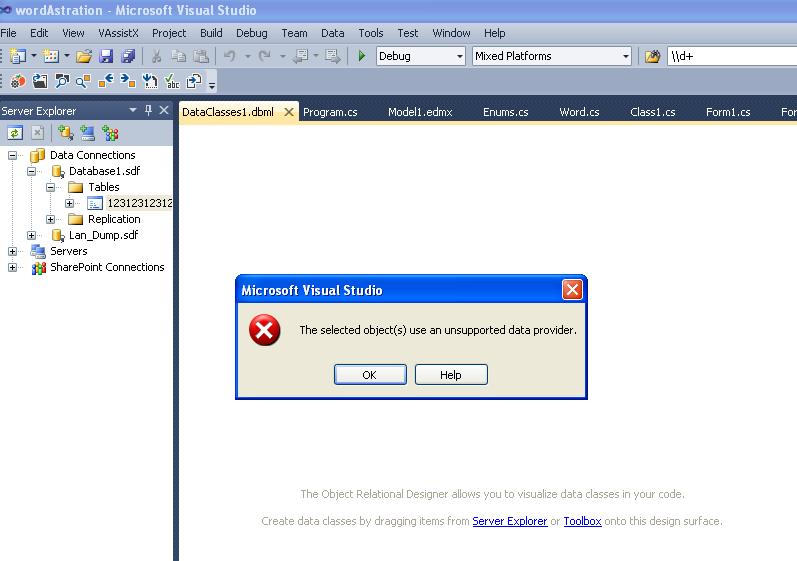This screenshot has height=561, width=797.
Task: Click the New Project toolbar icon
Action: 18,56
